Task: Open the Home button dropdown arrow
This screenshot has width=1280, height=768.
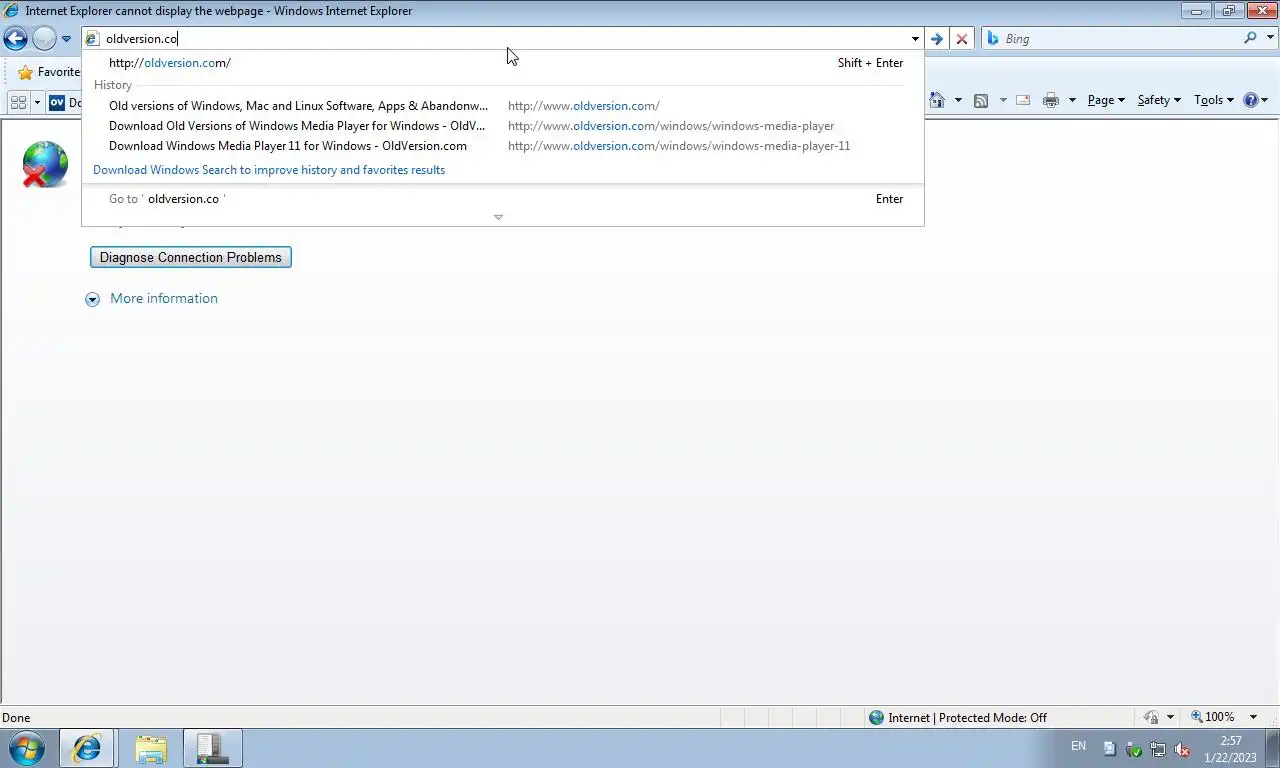Action: click(x=958, y=100)
